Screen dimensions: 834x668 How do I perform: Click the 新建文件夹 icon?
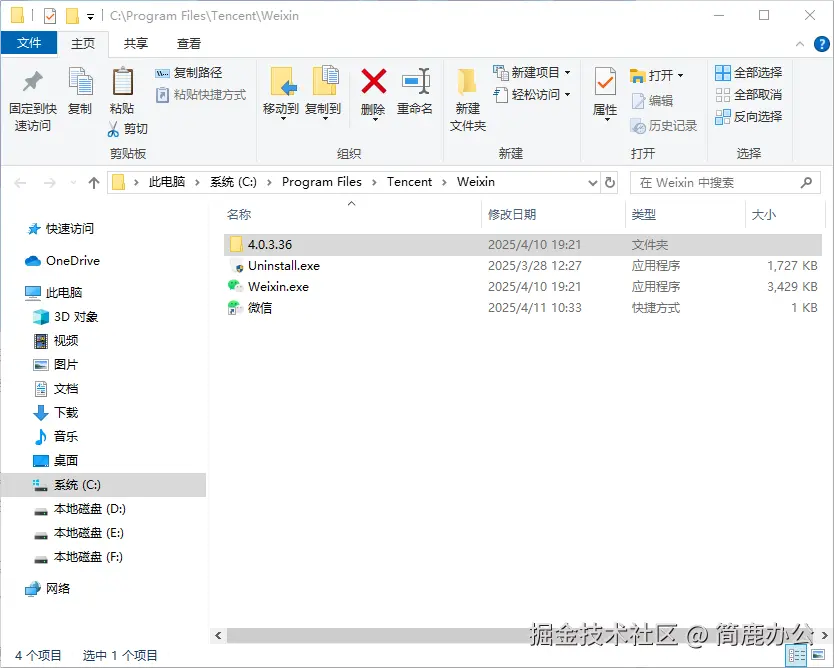(x=468, y=82)
